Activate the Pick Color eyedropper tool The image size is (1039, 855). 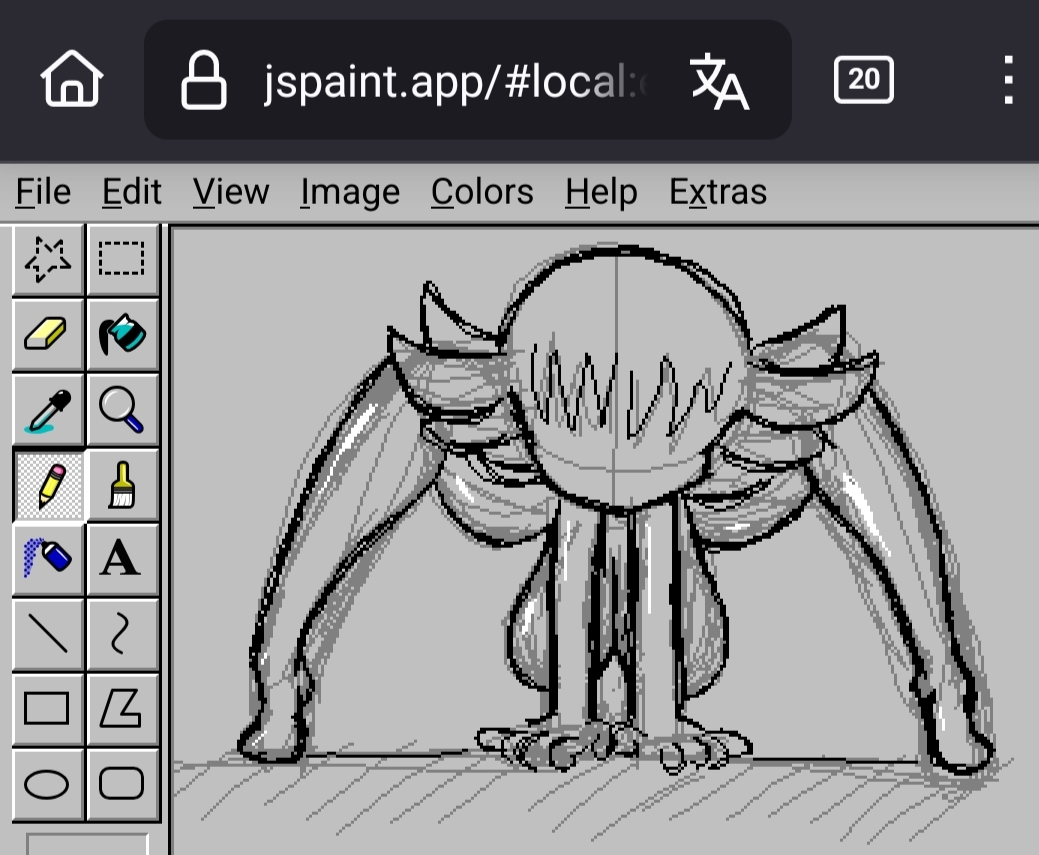(48, 409)
